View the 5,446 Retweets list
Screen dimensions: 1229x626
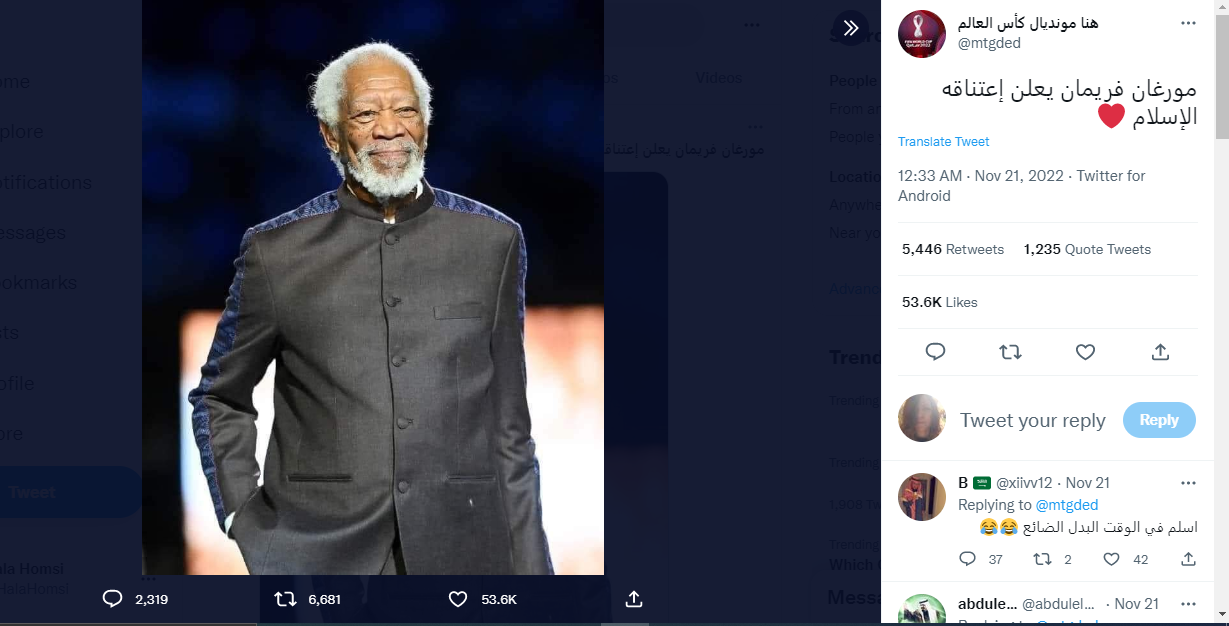click(x=952, y=249)
